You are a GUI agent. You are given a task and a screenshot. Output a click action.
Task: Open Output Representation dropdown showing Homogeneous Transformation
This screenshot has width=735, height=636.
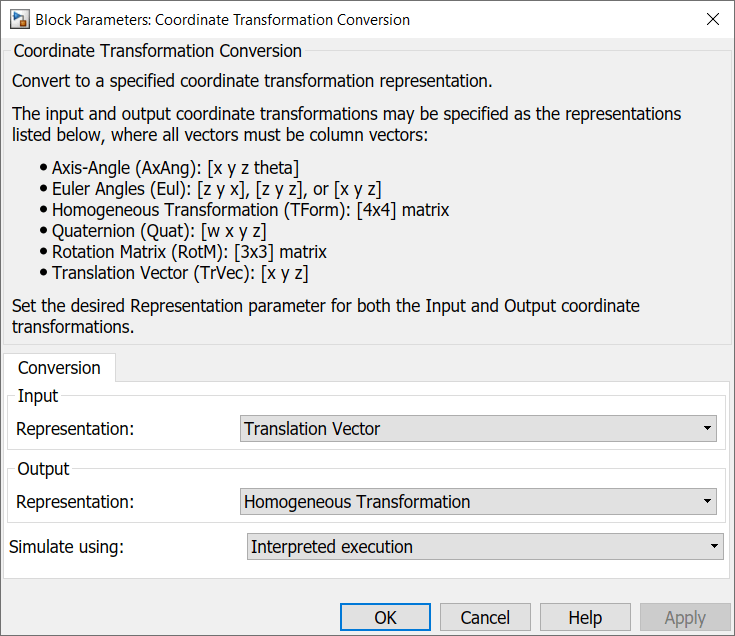tap(479, 502)
